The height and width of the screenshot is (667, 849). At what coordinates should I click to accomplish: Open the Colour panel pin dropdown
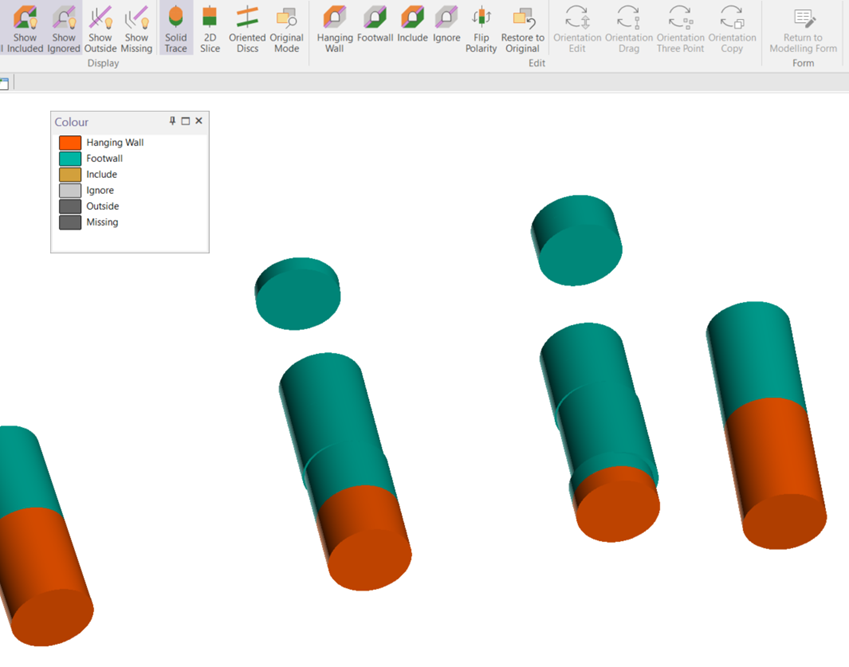pos(172,121)
